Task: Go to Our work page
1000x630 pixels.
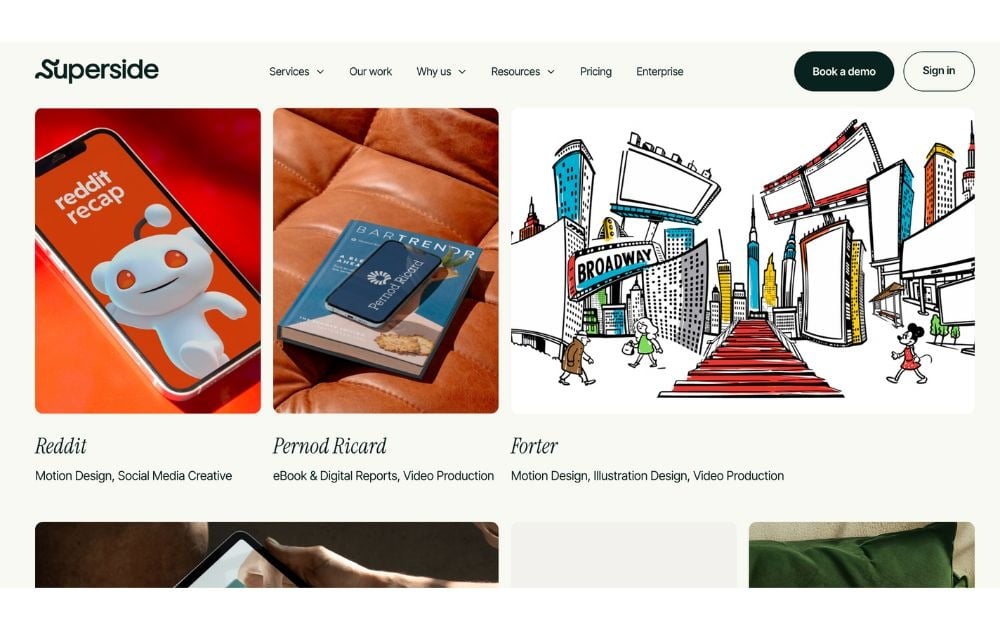Action: coord(371,71)
